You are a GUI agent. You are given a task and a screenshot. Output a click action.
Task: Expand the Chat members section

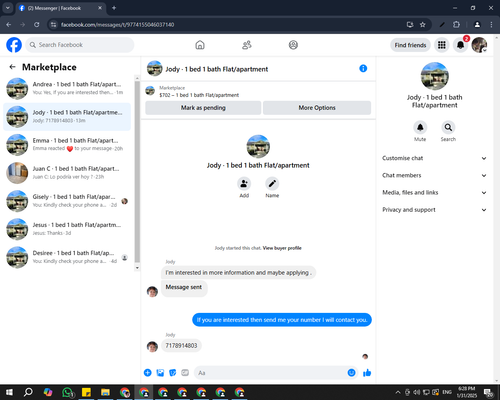click(434, 175)
